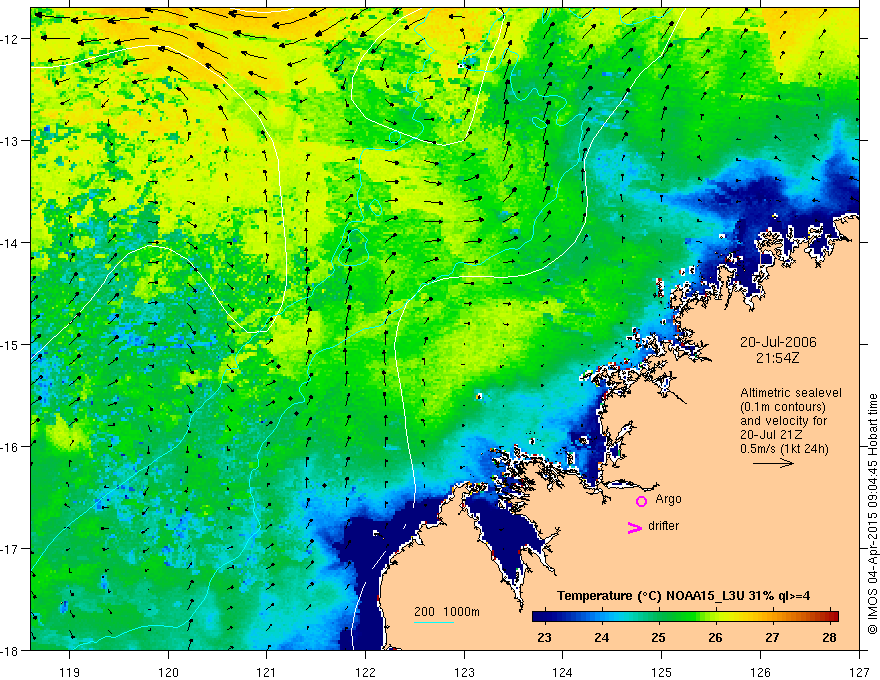
Task: Click the time label 21:54Z
Action: [777, 358]
